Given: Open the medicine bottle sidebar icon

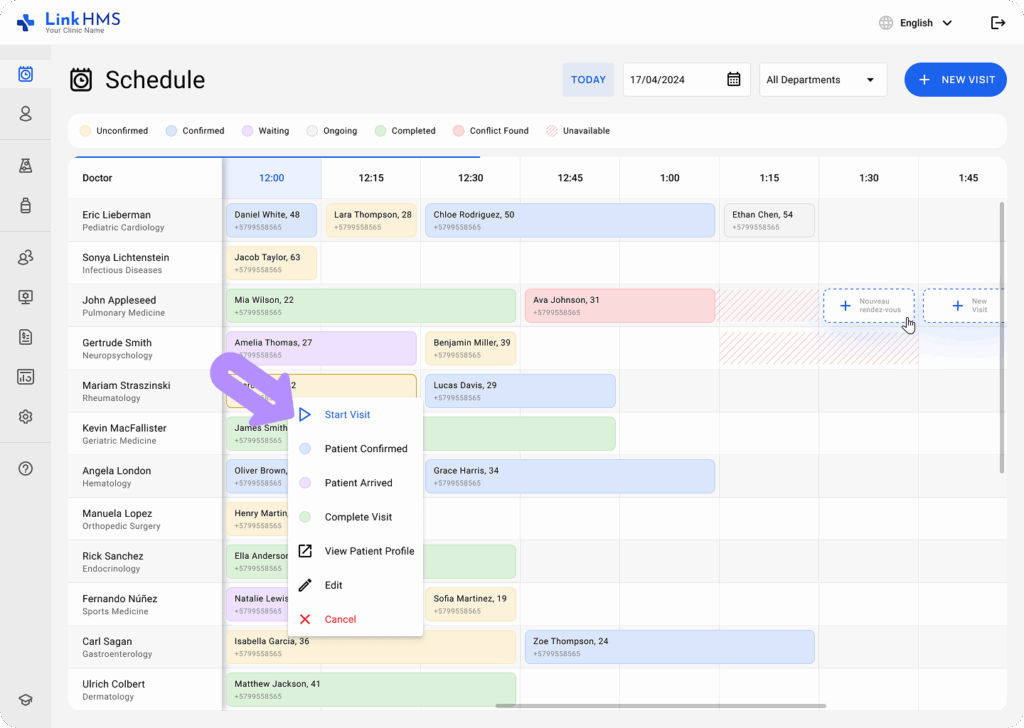Looking at the screenshot, I should point(26,206).
